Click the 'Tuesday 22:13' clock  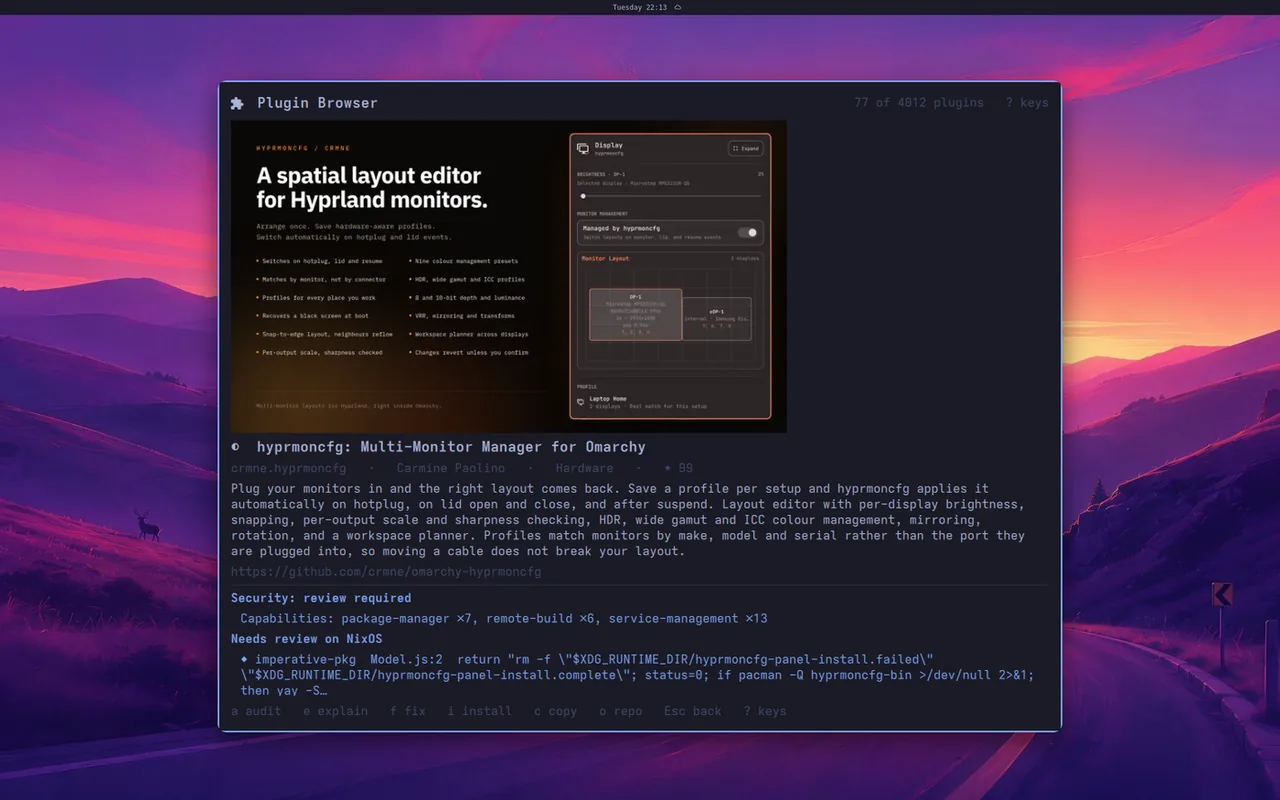(640, 7)
